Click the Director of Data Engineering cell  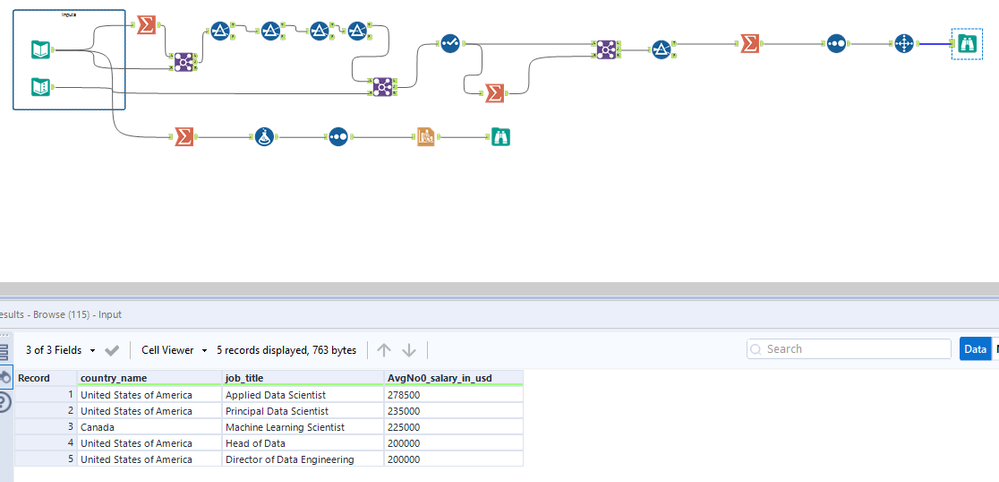coord(303,459)
